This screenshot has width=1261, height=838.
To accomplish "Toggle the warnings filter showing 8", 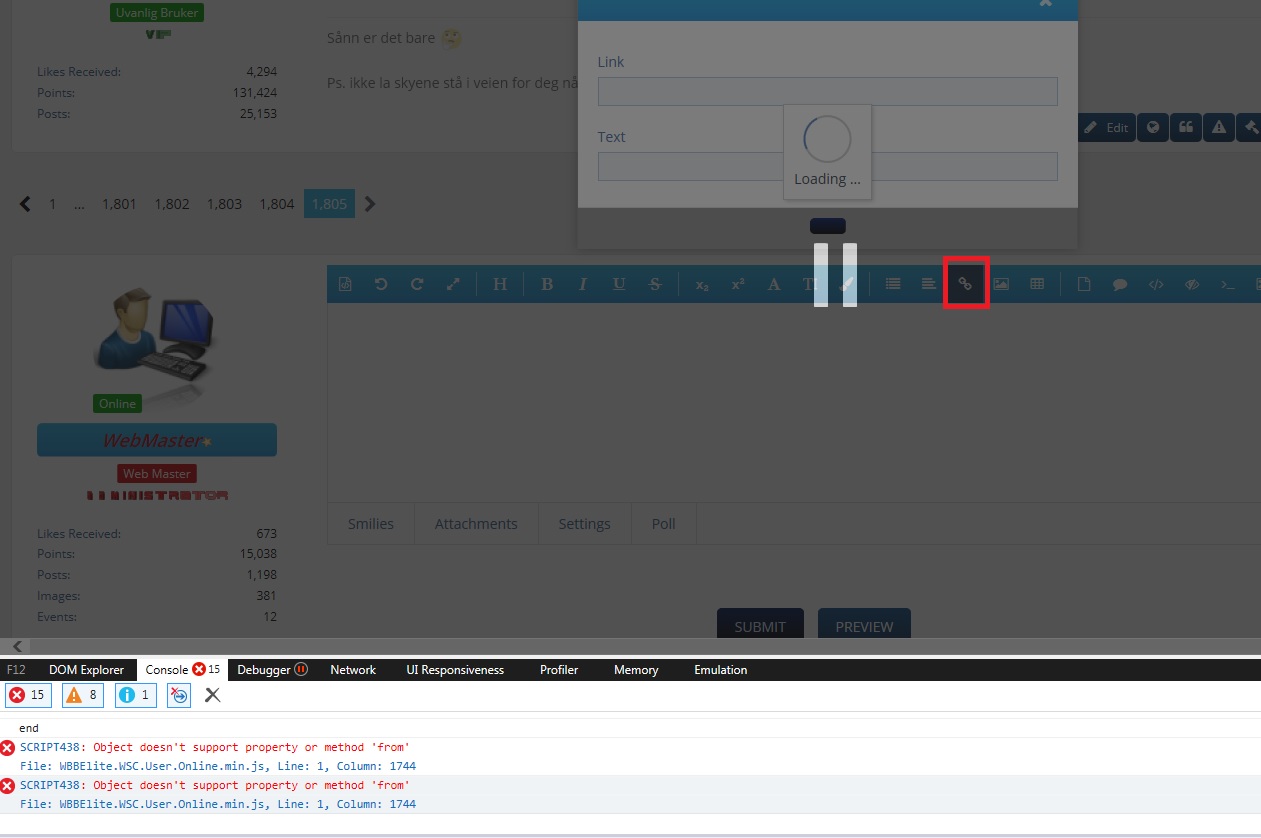I will click(x=83, y=695).
